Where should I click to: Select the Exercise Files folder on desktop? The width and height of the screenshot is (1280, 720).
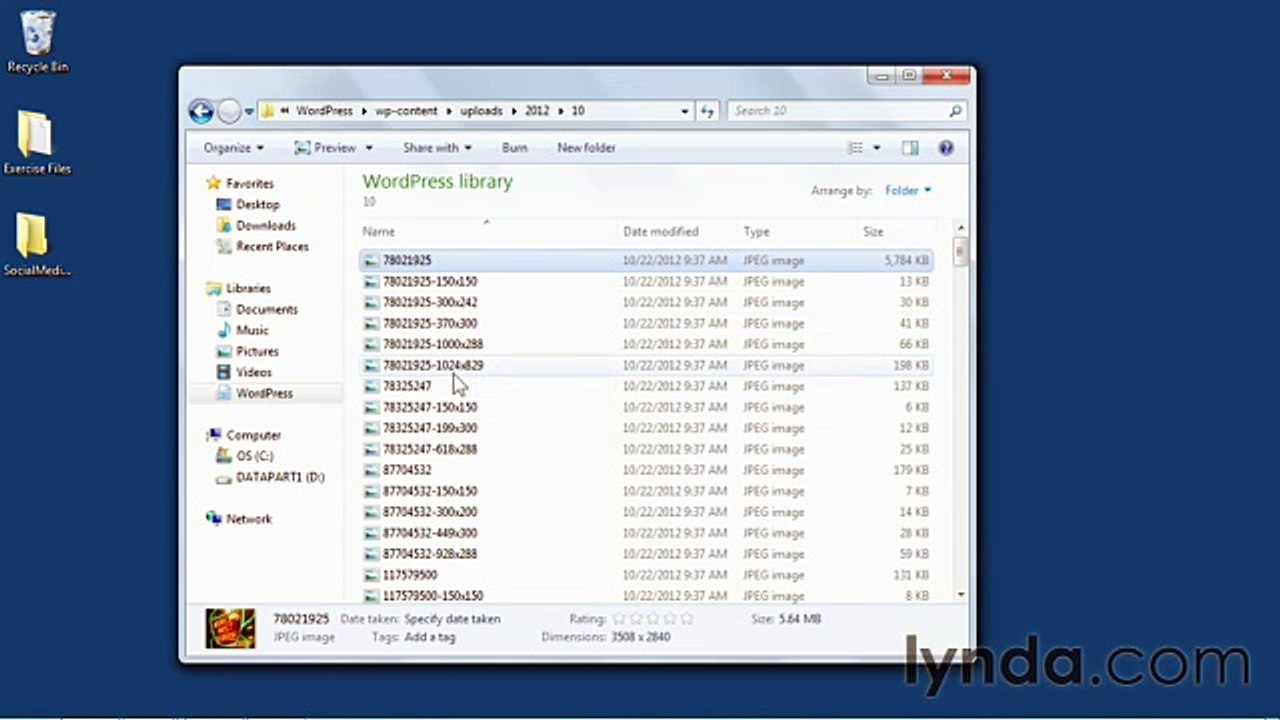(x=37, y=142)
